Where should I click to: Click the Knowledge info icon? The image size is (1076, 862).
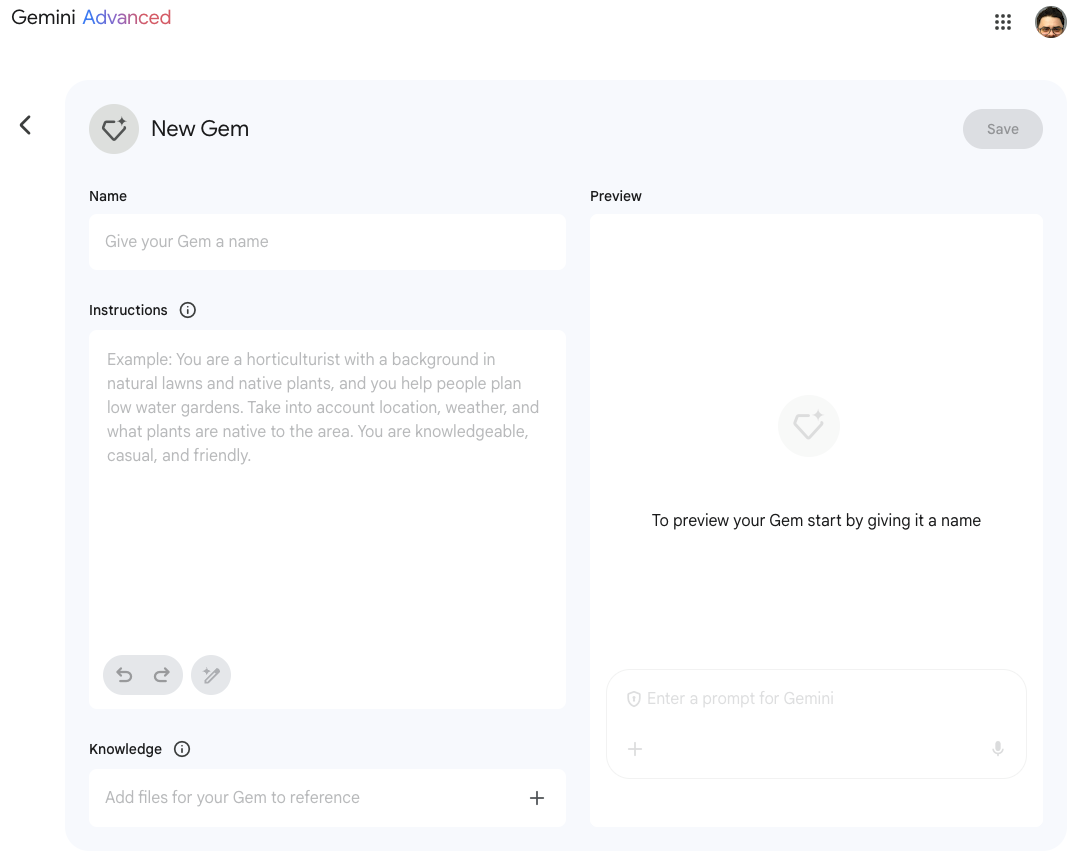click(x=182, y=749)
